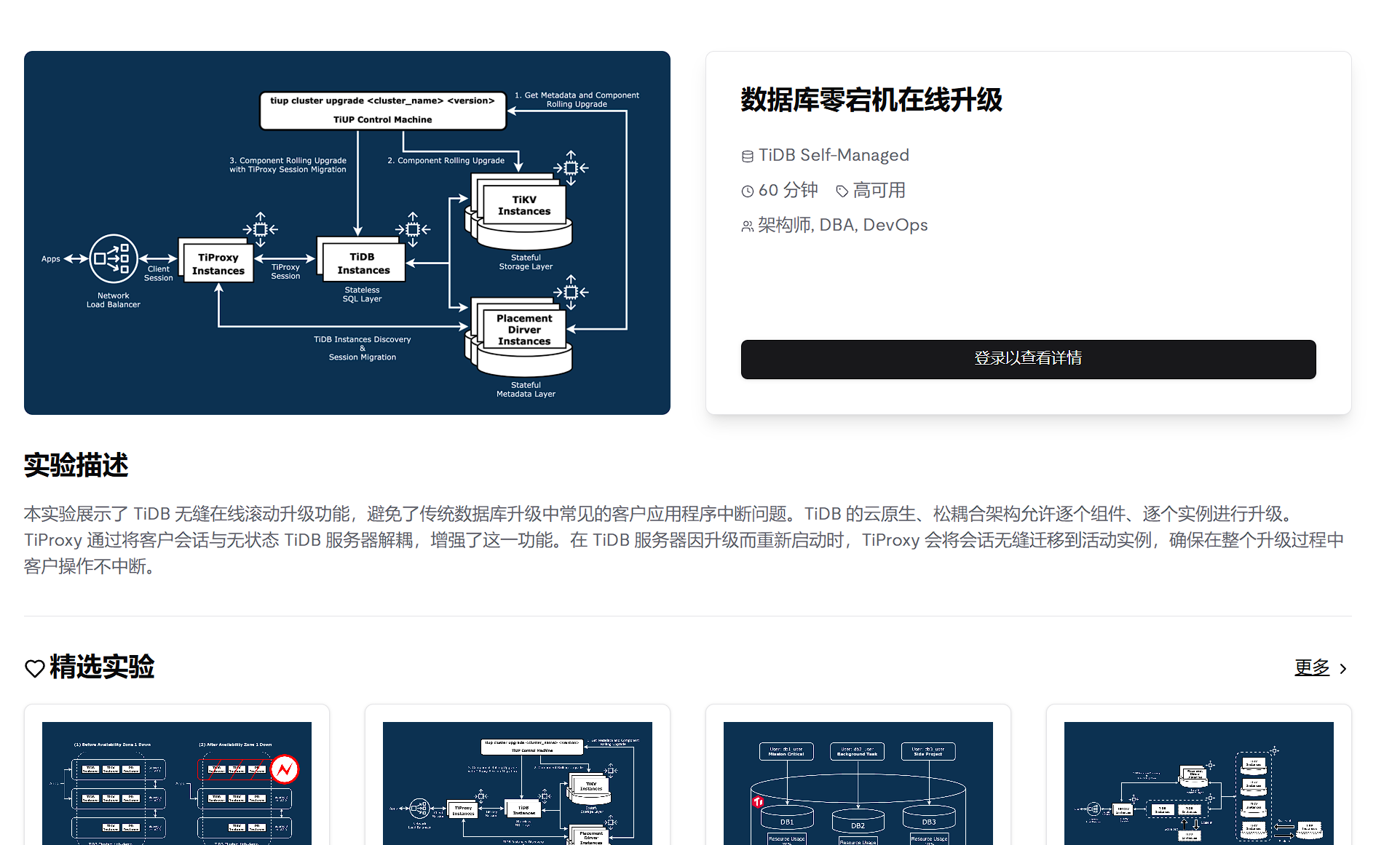The image size is (1400, 845).
Task: Click the heart icon beside 精选实验
Action: click(x=34, y=668)
